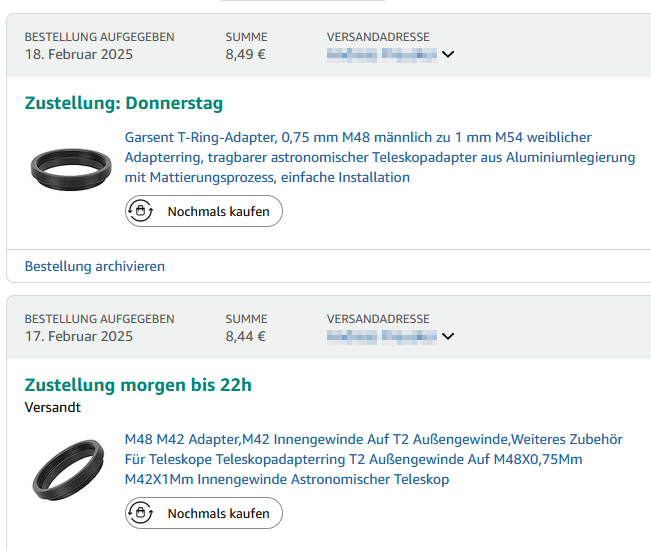Click the Zustellung: Donnerstag delivery heading
The image size is (651, 551).
(x=124, y=103)
